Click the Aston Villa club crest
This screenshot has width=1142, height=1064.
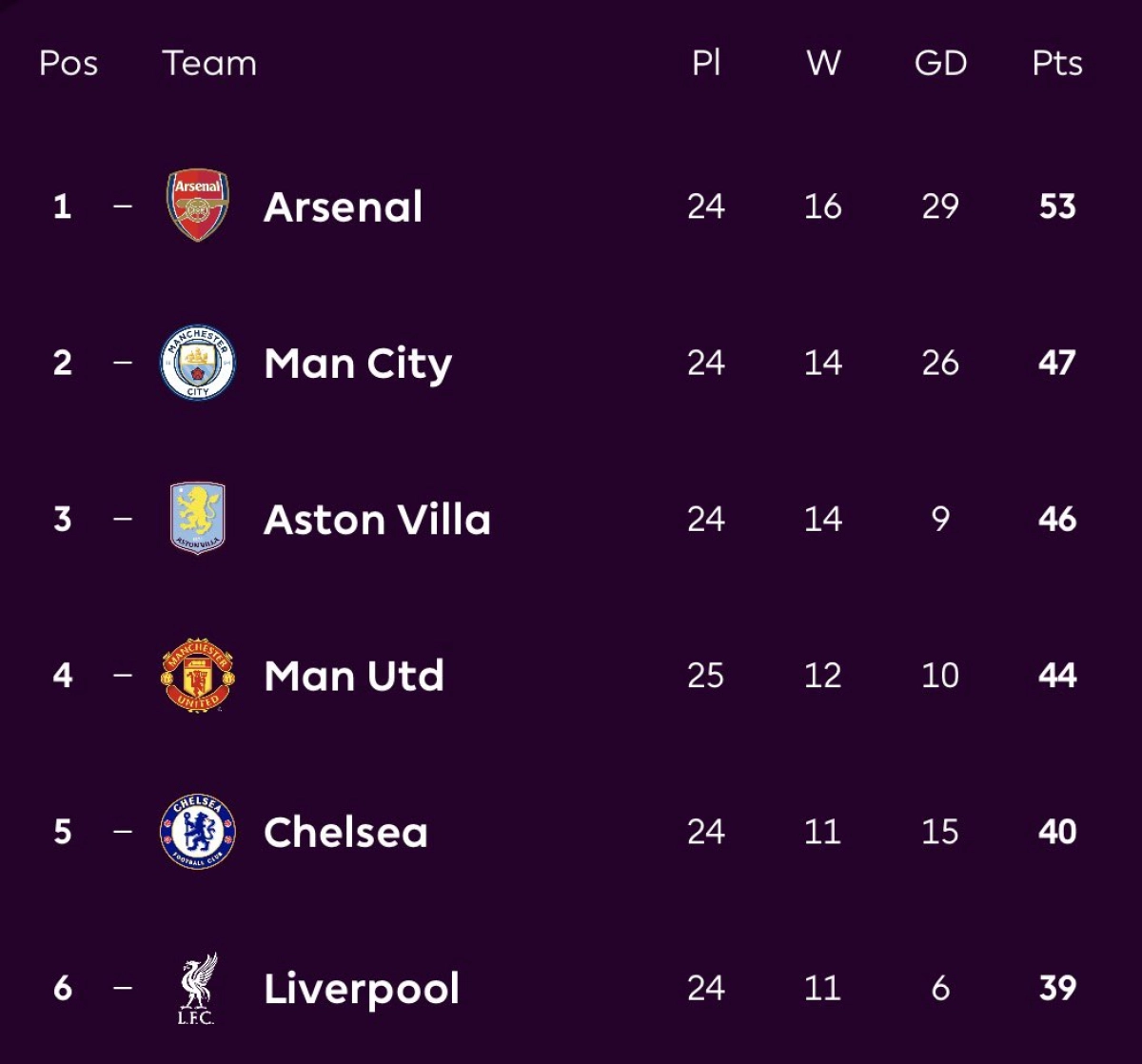pyautogui.click(x=198, y=519)
